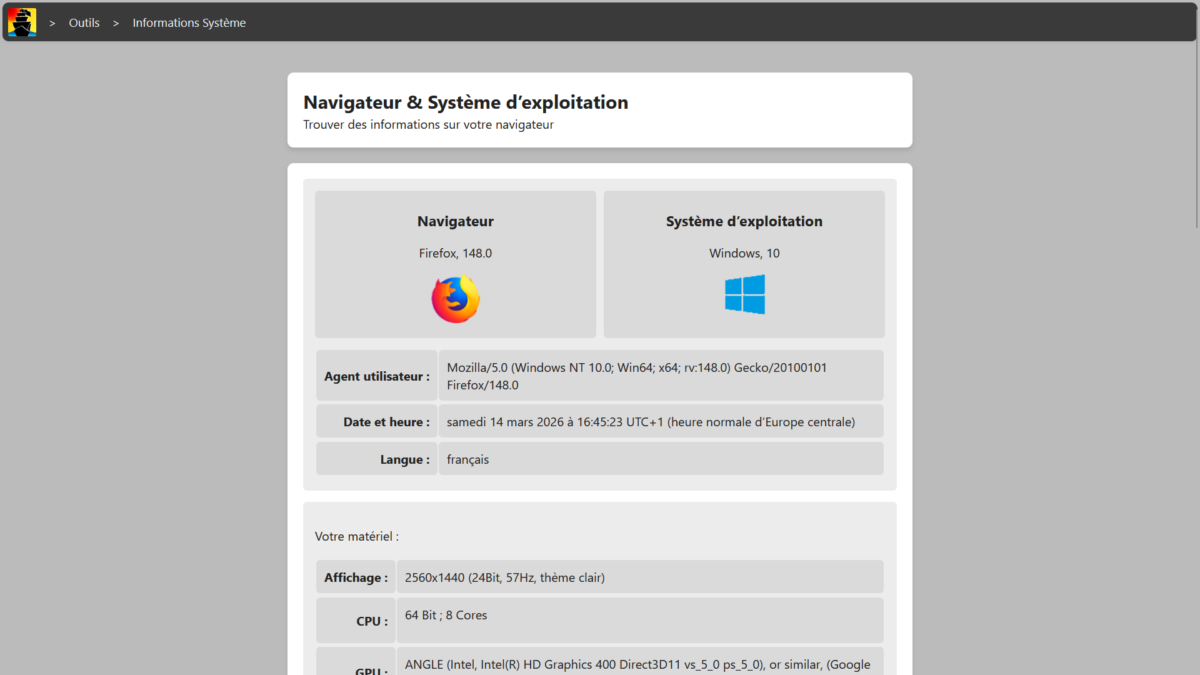Click the Mozilla/5.0 user agent string
The height and width of the screenshot is (675, 1200).
coord(636,376)
